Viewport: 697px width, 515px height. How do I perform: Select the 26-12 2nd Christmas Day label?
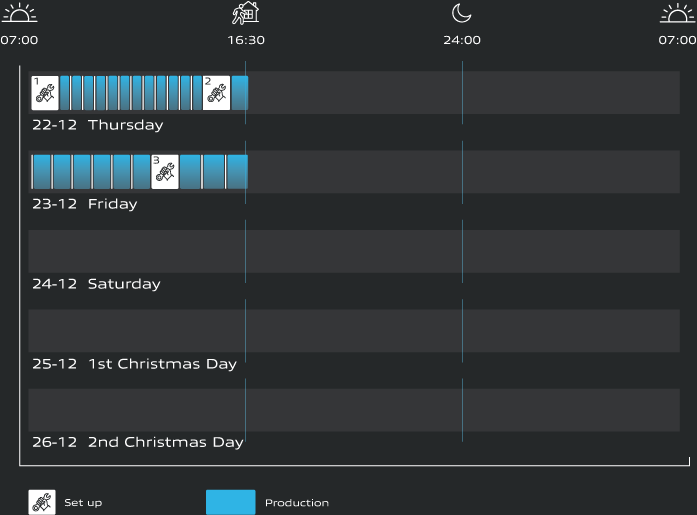tap(137, 442)
